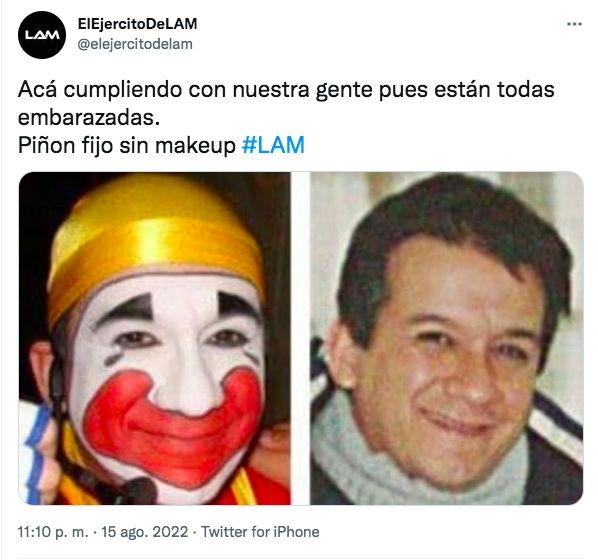
Task: Open the right photo of man in scarf
Action: click(x=447, y=338)
